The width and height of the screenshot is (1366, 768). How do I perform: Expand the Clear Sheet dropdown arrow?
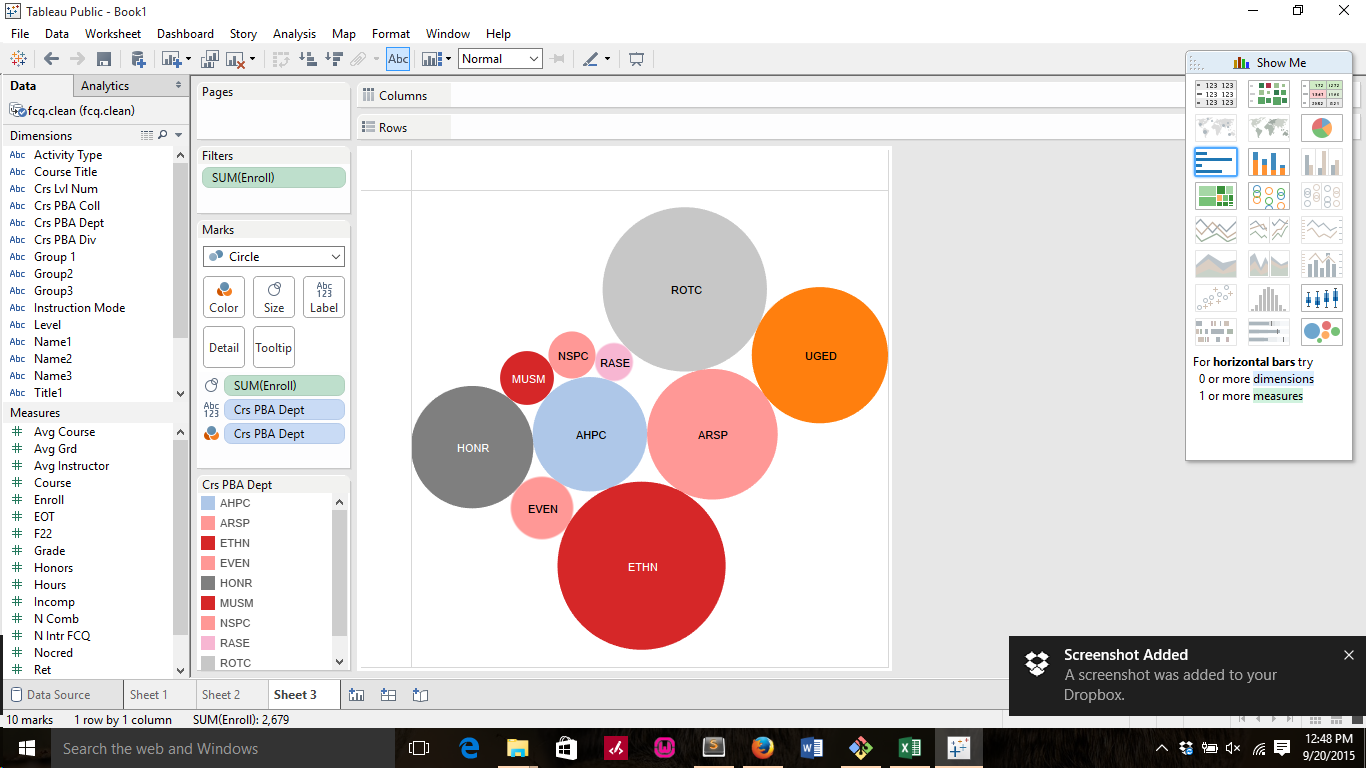[253, 60]
